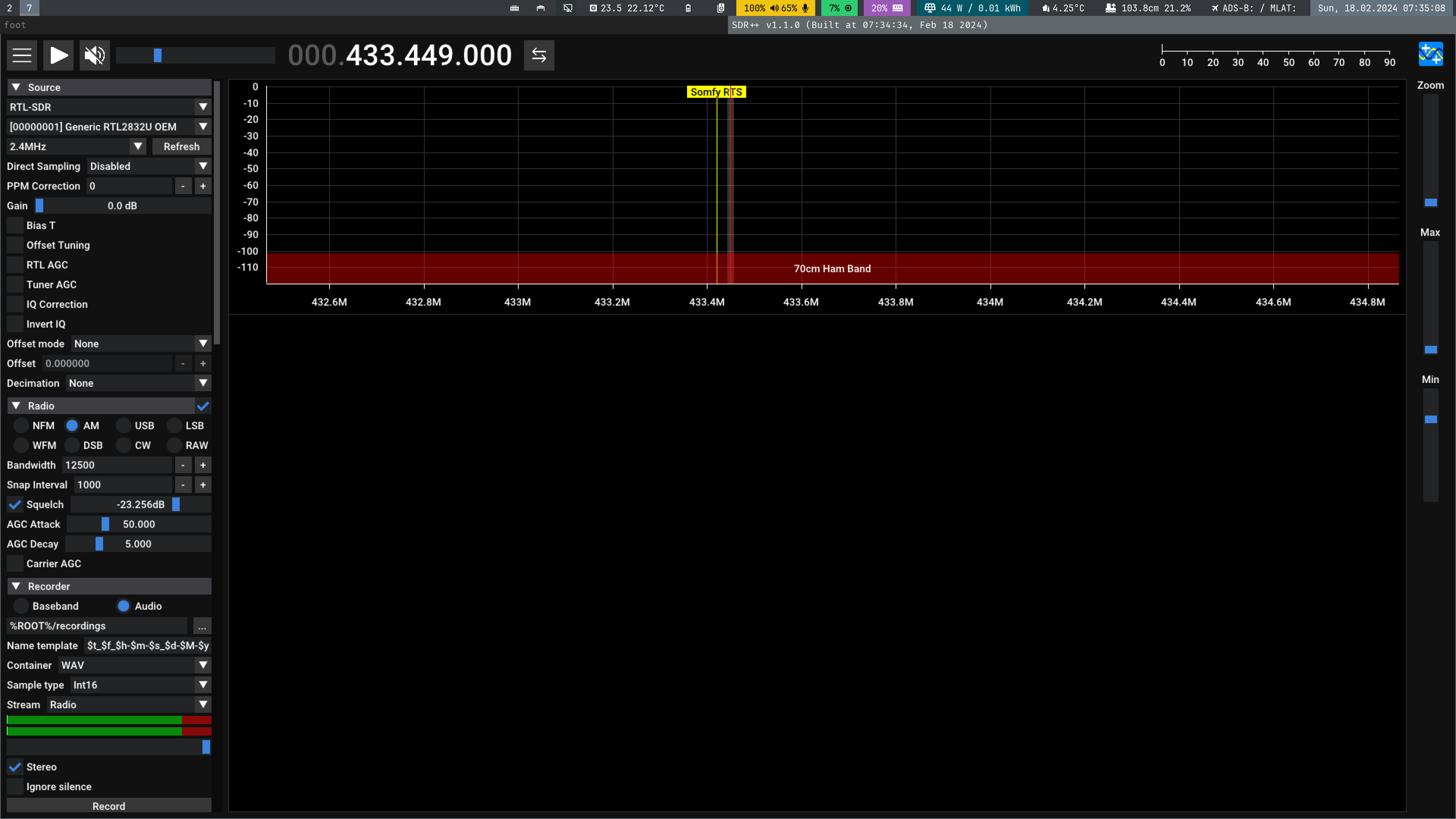
Task: Open the Generic RTL2832U OEM device dropdown
Action: [109, 127]
